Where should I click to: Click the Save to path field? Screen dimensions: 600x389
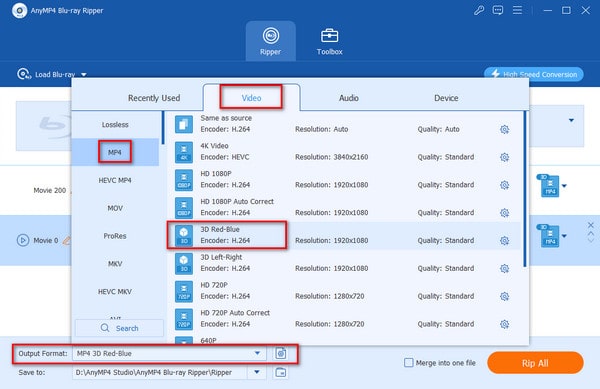[160, 372]
